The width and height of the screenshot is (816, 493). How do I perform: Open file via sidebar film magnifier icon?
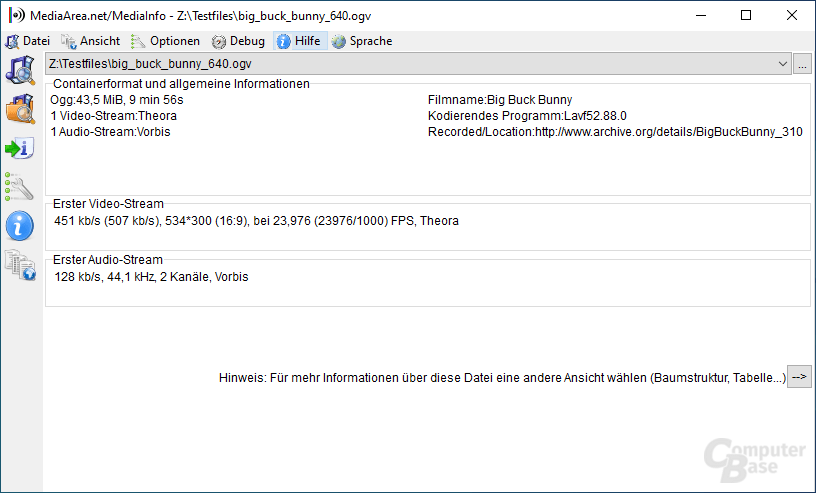coord(20,70)
